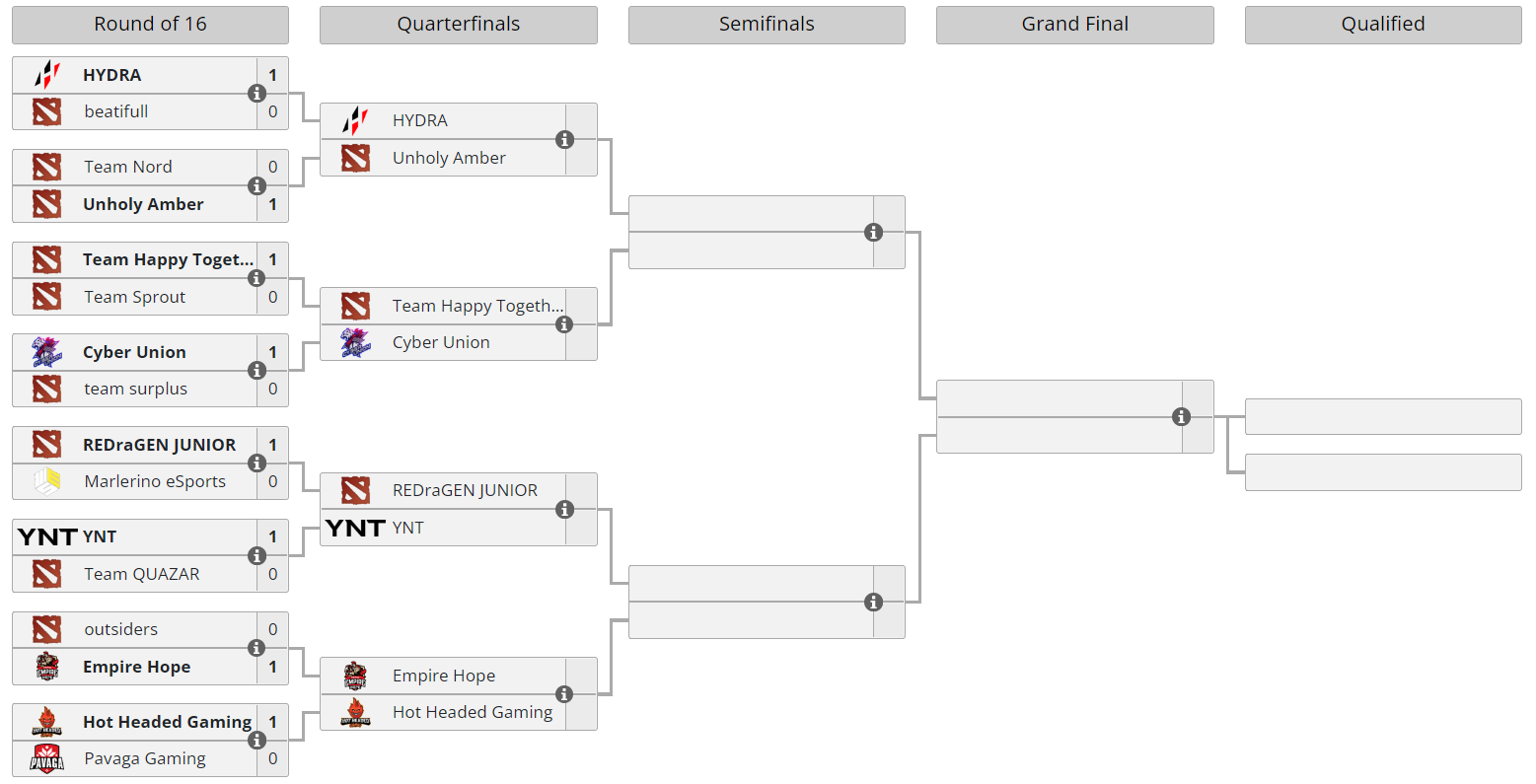Select the Round of 16 column header
Screen dimensions: 1536x784
[150, 25]
